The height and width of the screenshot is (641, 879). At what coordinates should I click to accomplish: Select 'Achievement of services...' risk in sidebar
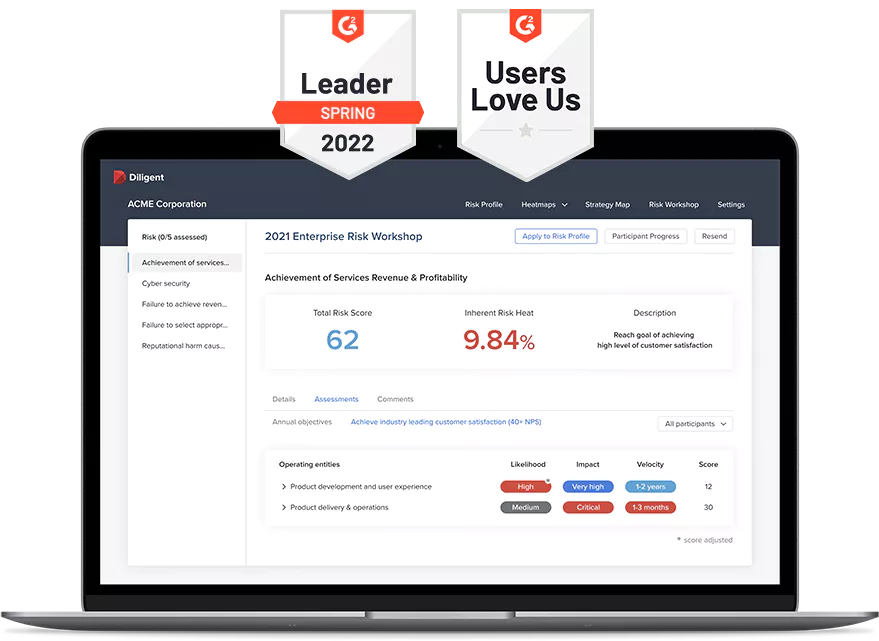(186, 262)
